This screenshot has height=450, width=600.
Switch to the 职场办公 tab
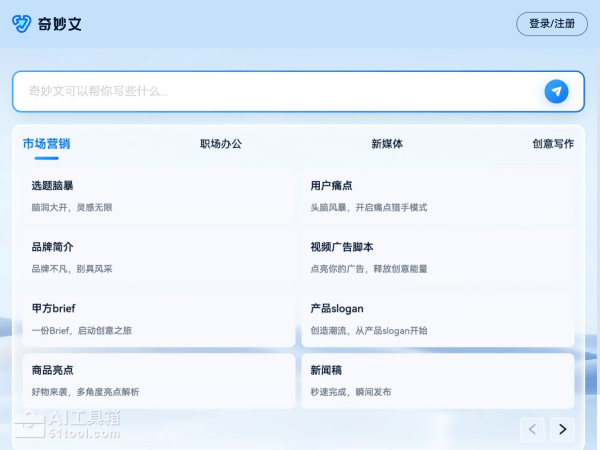(221, 144)
